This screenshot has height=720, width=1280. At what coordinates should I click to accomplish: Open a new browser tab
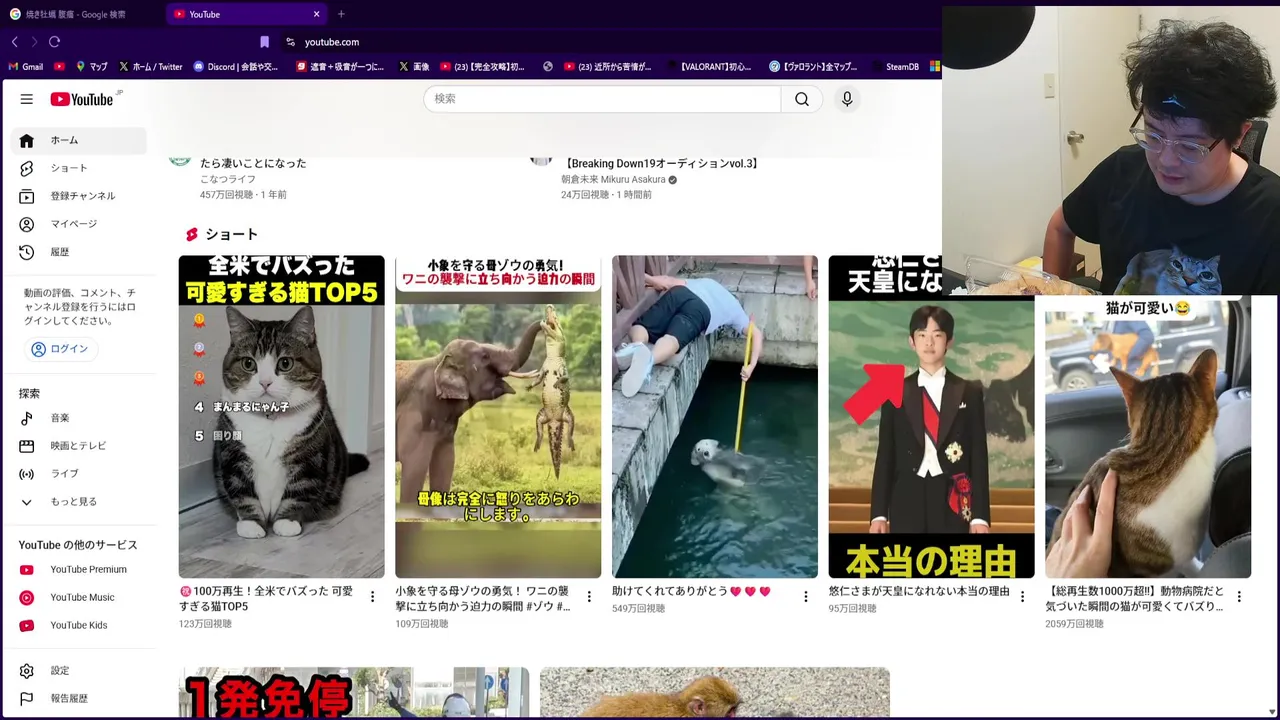click(x=341, y=14)
